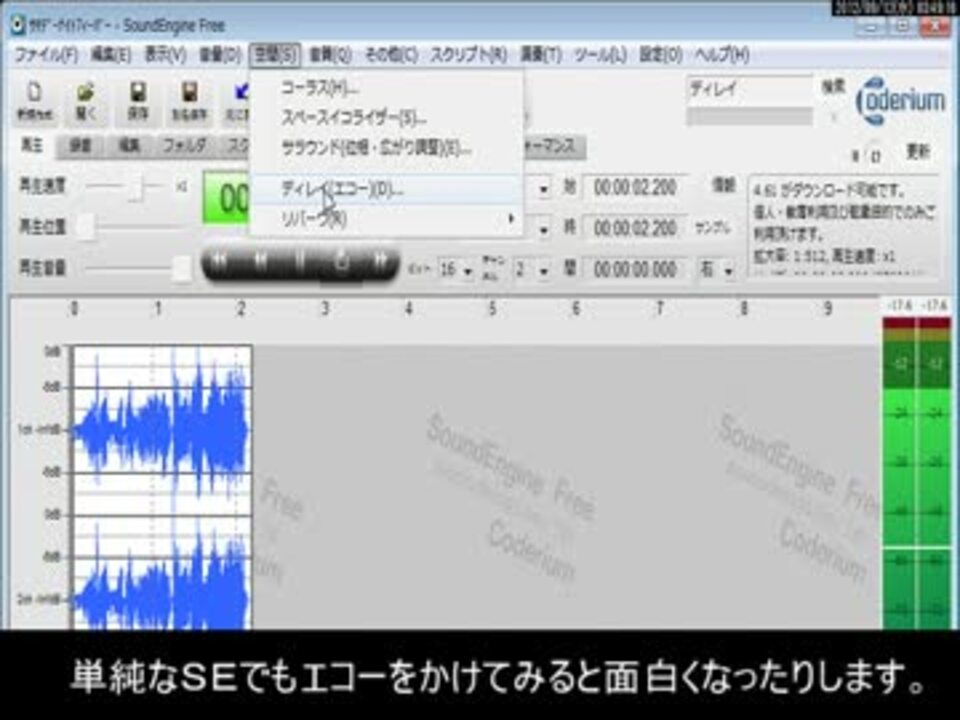
Task: Click the 再生音量 volume slider handle
Action: pyautogui.click(x=181, y=268)
